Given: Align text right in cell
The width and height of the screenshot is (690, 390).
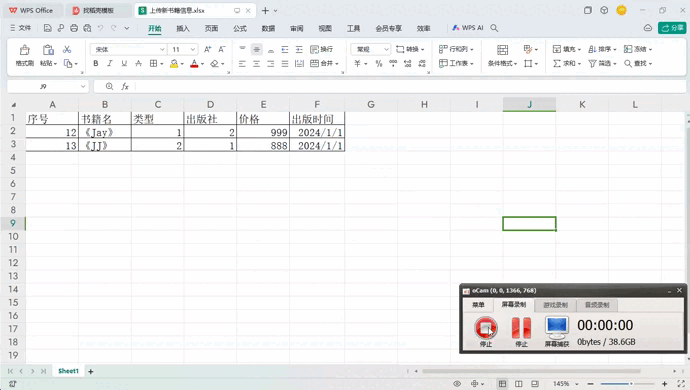Looking at the screenshot, I should (271, 63).
